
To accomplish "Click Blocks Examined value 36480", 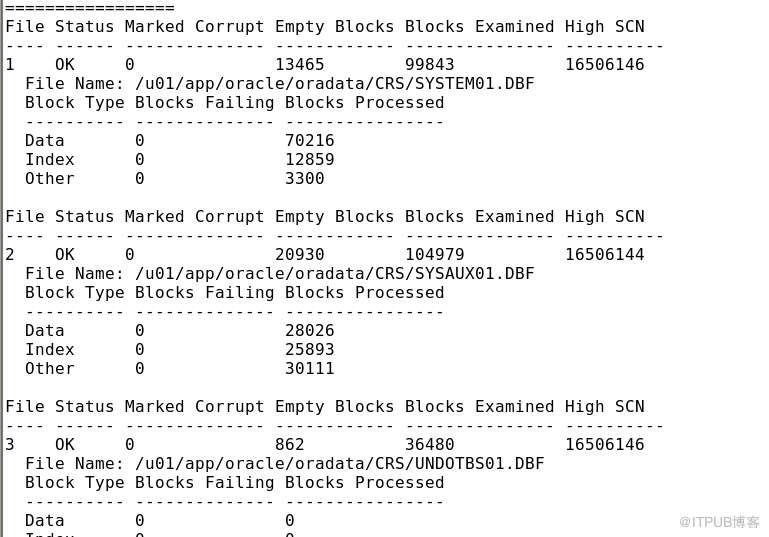I will pyautogui.click(x=430, y=444).
